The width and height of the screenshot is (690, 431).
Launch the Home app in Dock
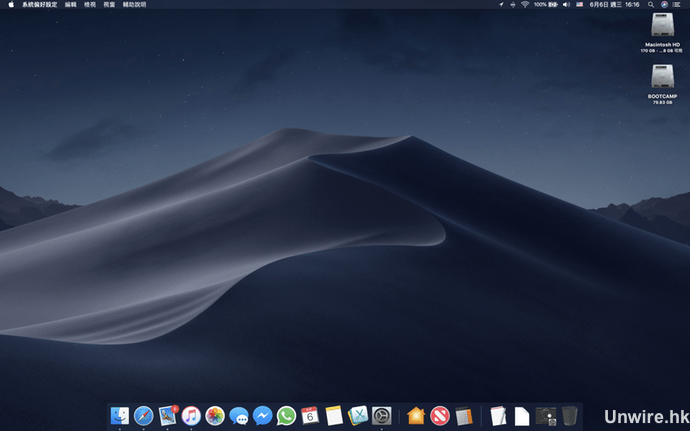point(416,416)
